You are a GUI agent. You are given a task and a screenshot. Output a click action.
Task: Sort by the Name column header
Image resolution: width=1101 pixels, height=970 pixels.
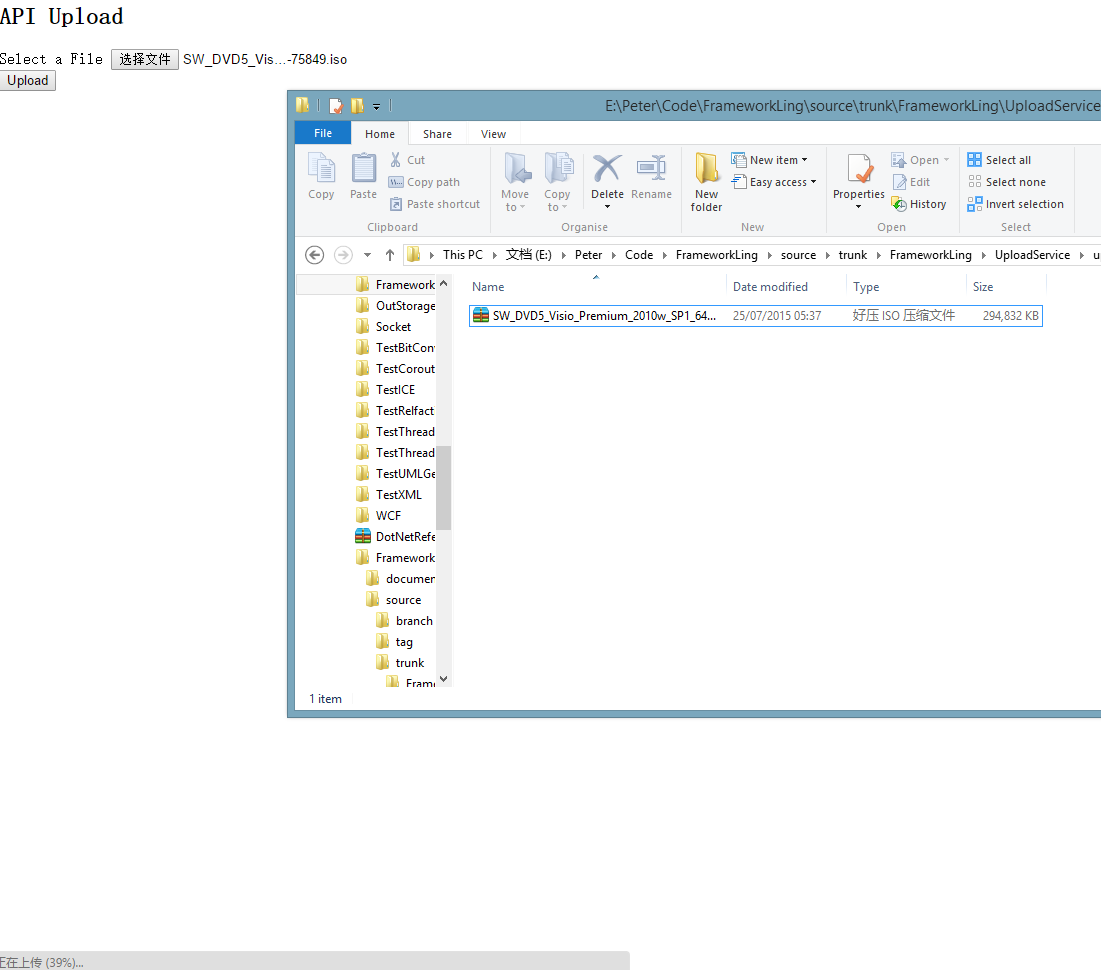[x=595, y=287]
